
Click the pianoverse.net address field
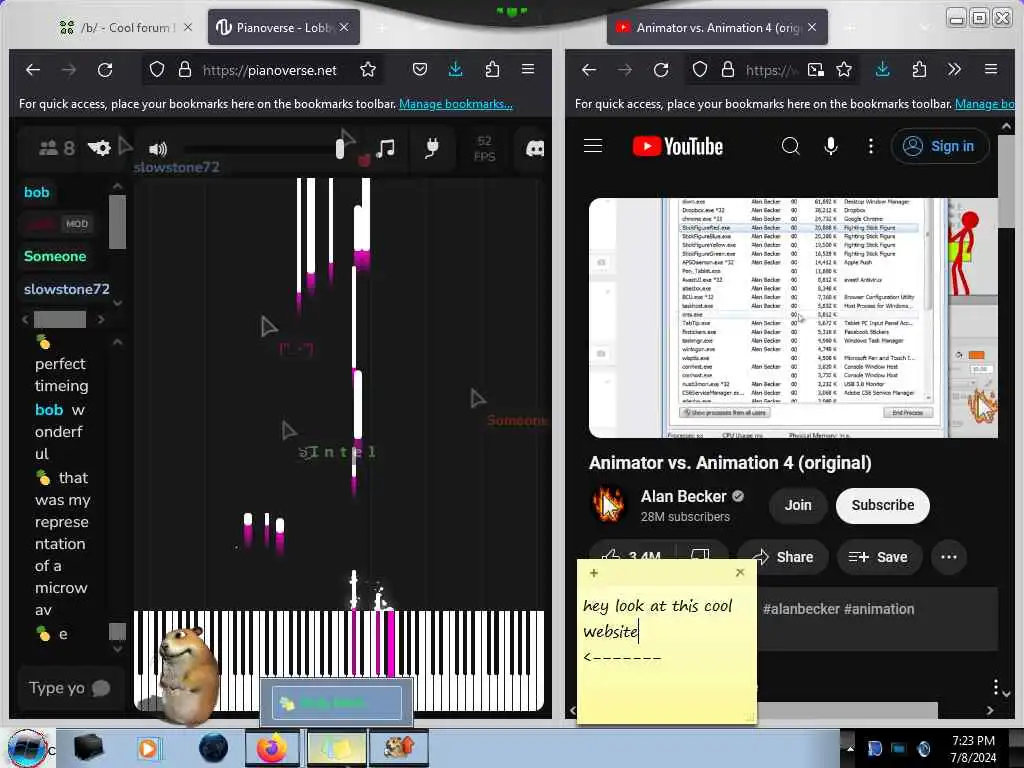pos(269,70)
